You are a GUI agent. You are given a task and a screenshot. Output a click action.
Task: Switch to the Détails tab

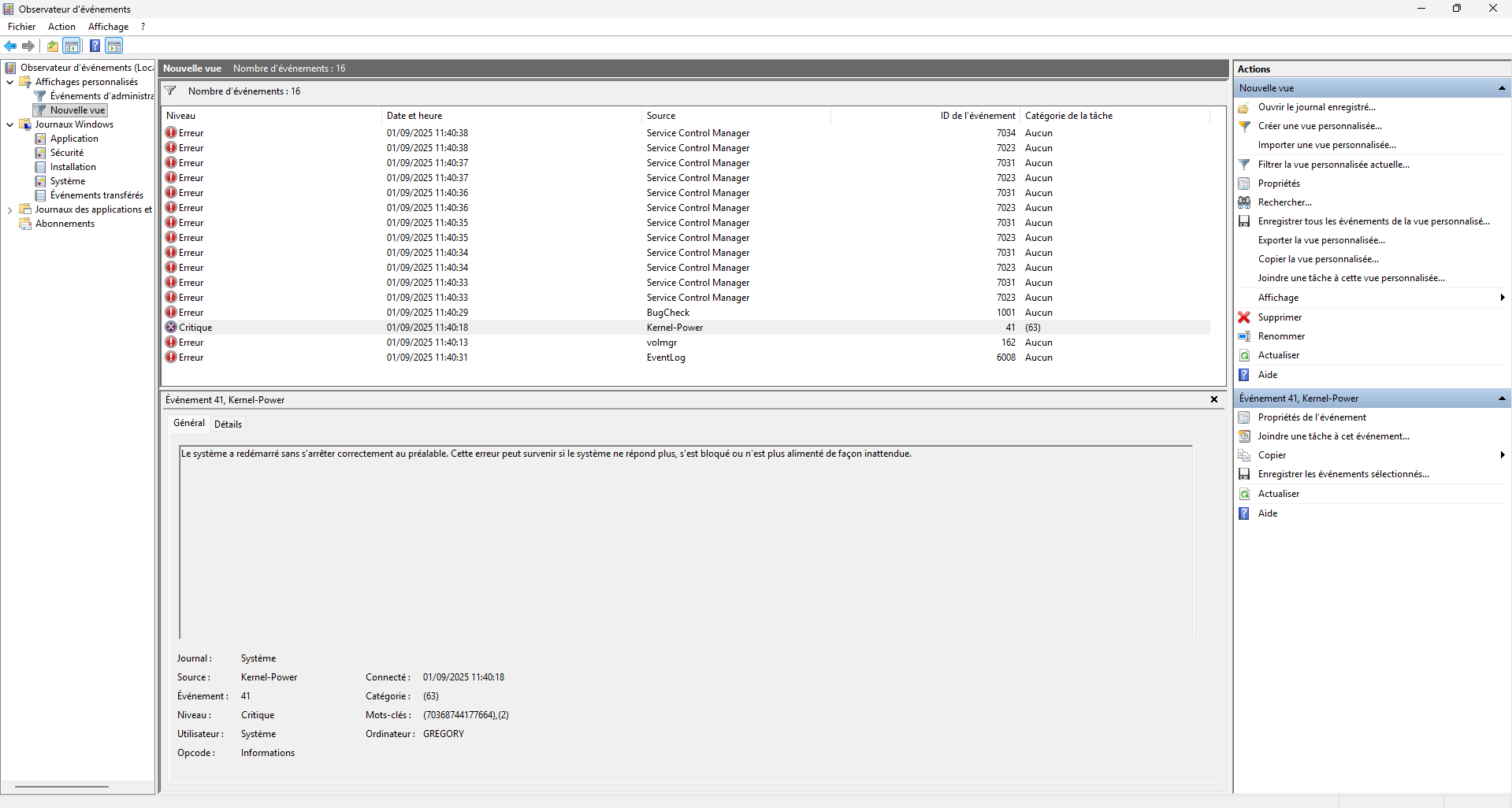228,424
